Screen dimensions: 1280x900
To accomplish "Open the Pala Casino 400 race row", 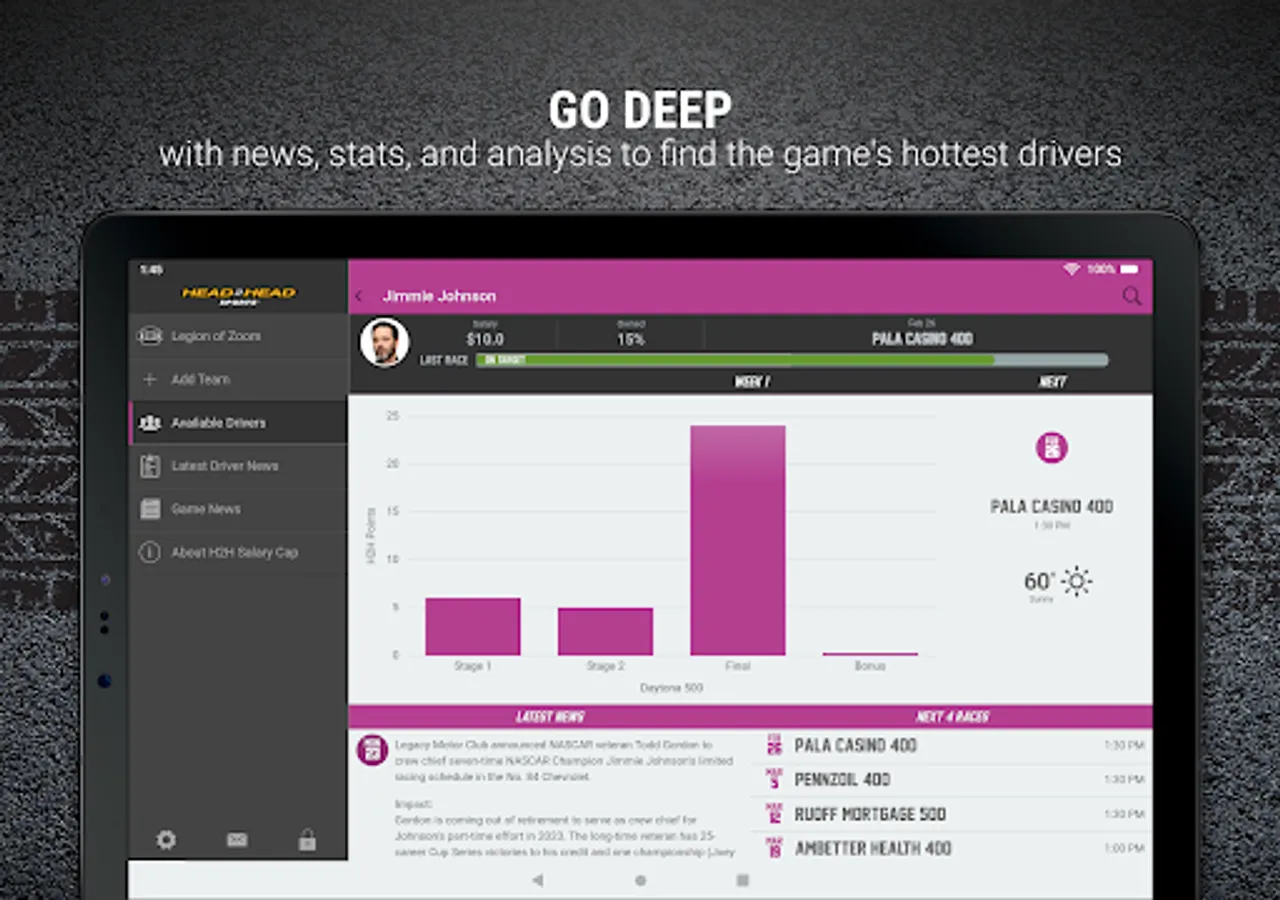I will pos(952,745).
